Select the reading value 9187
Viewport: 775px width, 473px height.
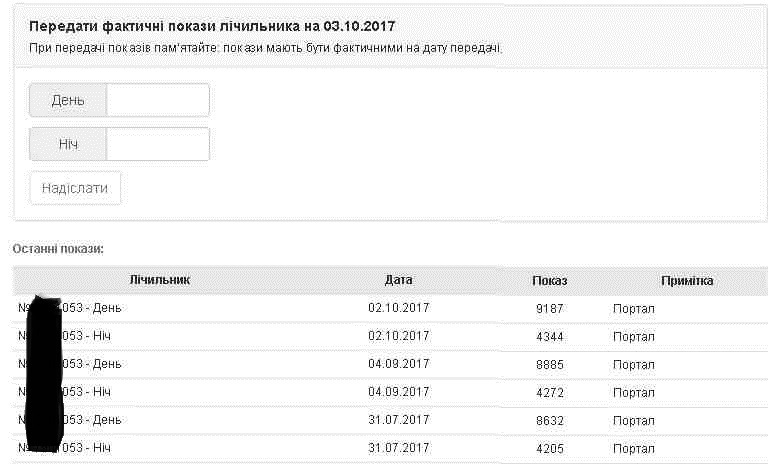click(x=550, y=309)
